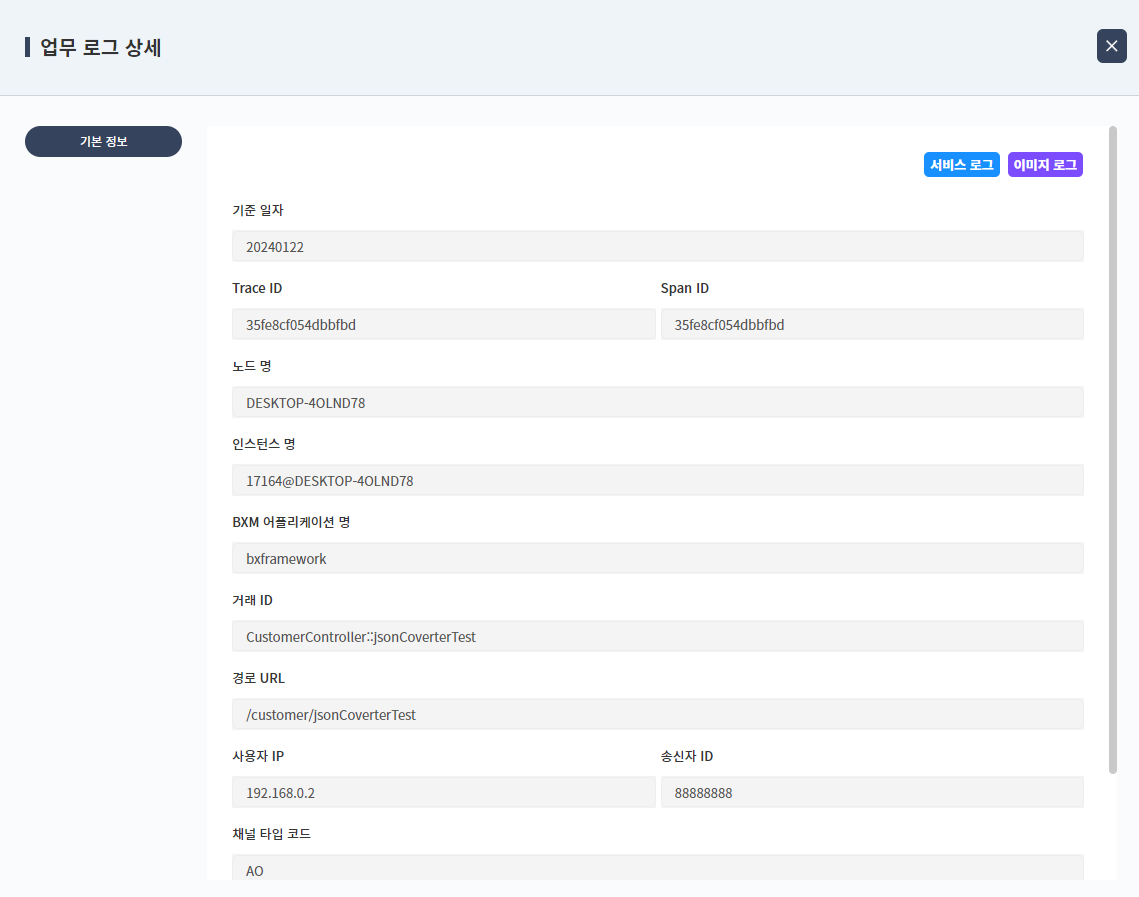Click the 서비스 로그 button
Viewport: 1139px width, 897px height.
click(x=960, y=164)
